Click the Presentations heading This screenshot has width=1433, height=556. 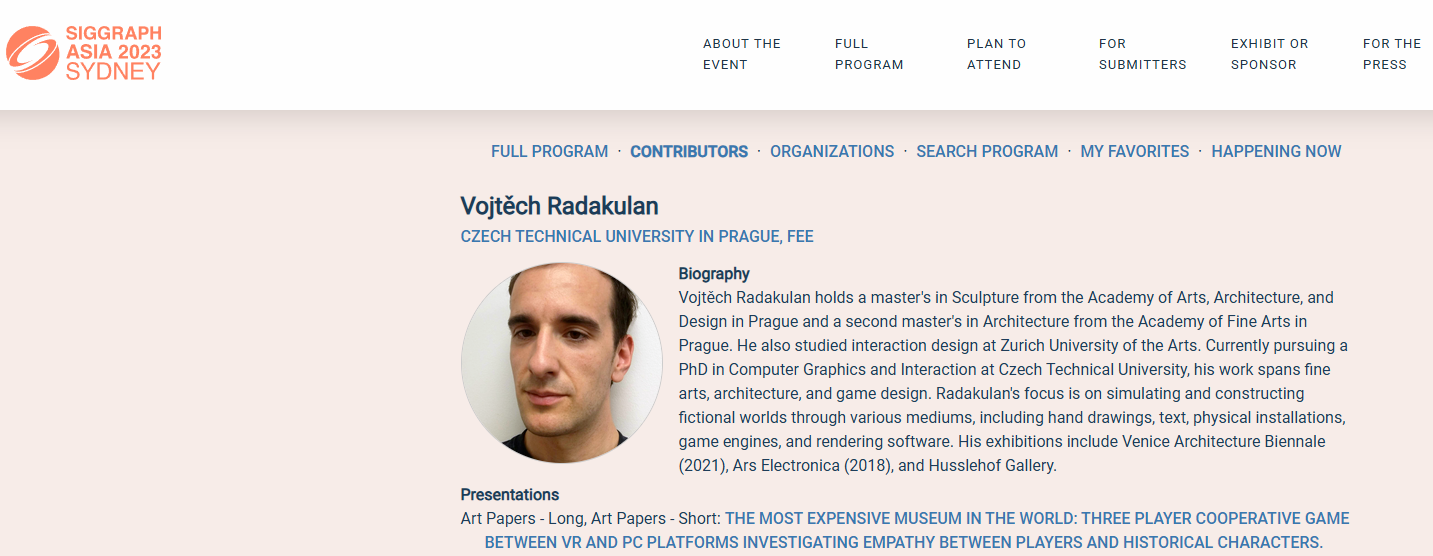509,495
